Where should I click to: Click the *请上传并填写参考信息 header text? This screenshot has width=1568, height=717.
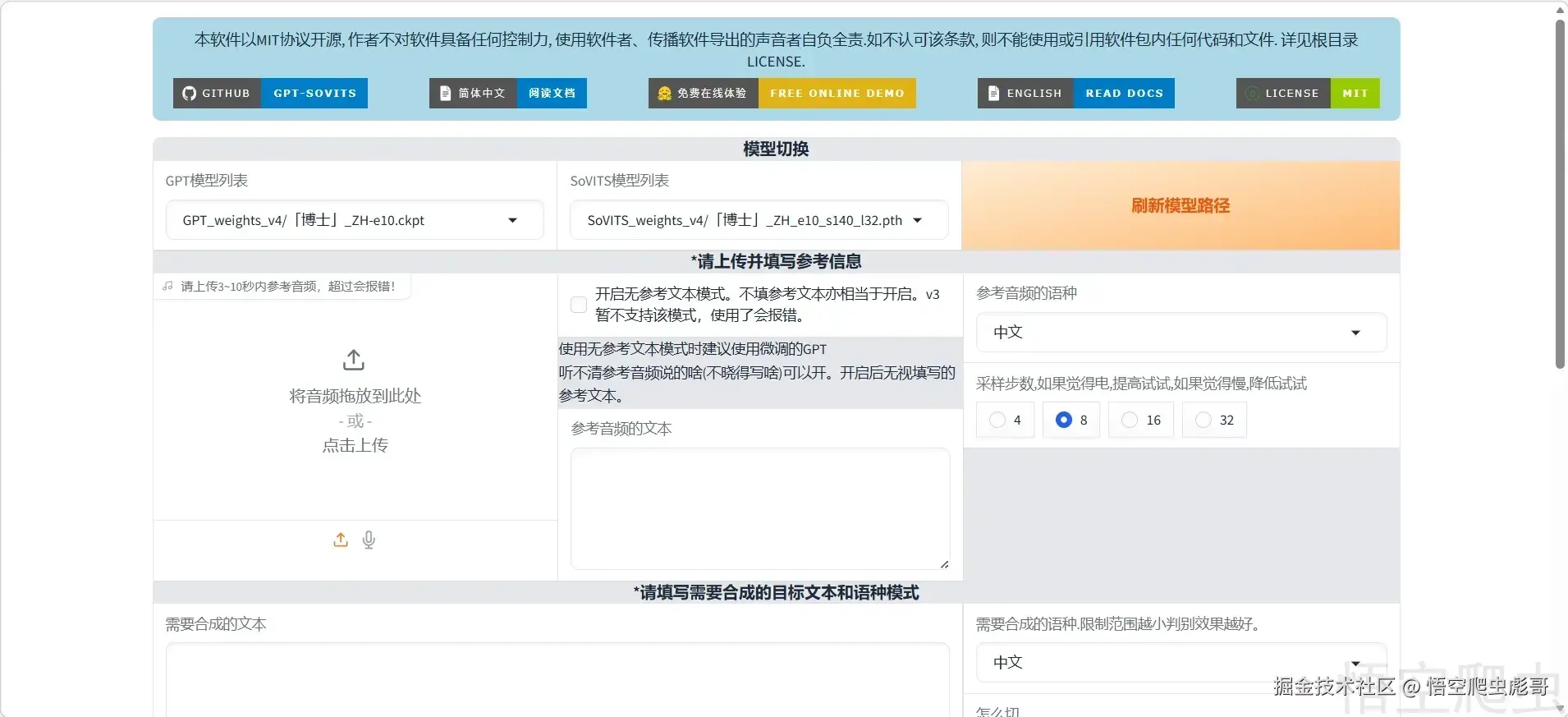coord(776,261)
